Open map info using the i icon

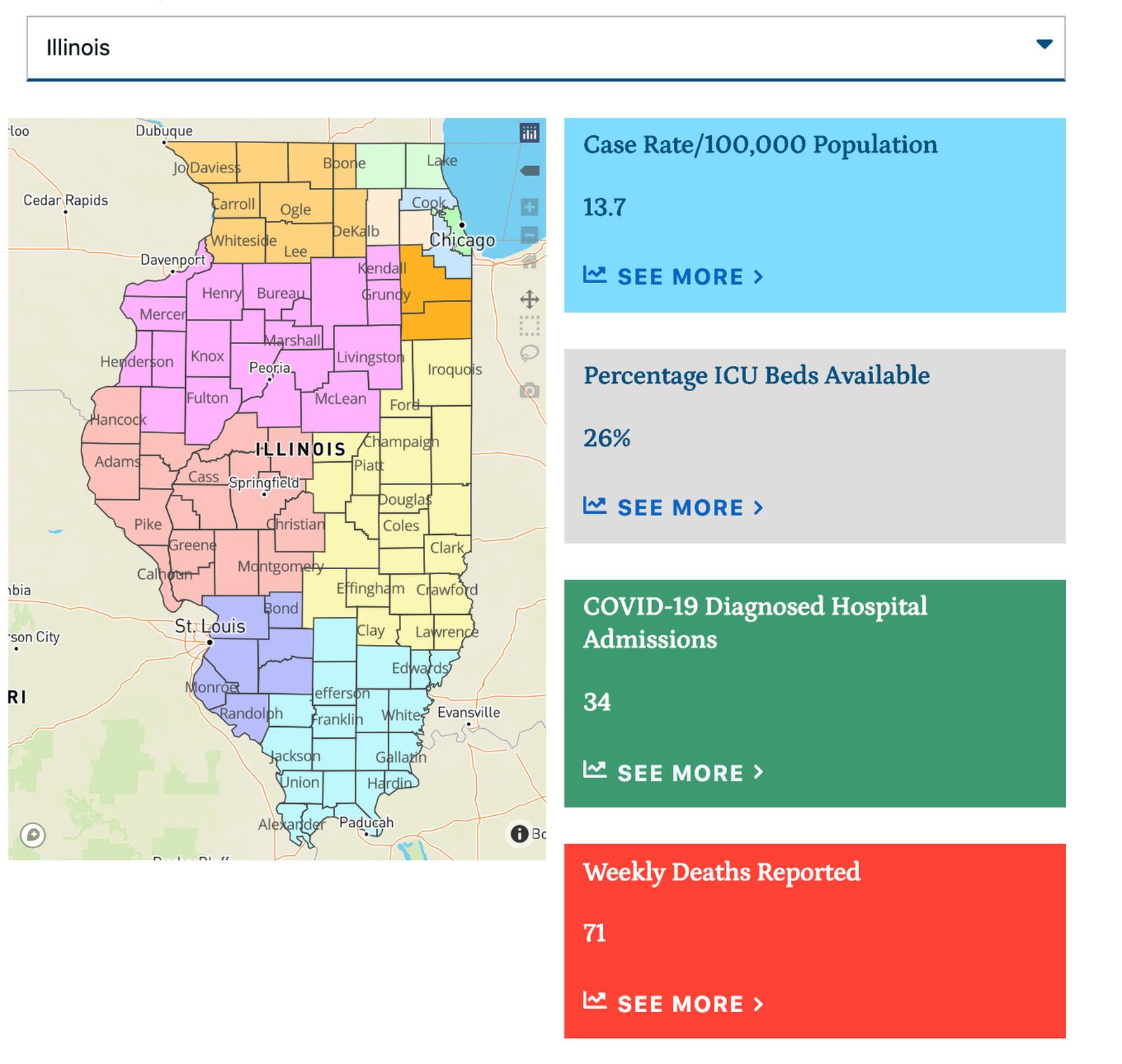coord(520,834)
